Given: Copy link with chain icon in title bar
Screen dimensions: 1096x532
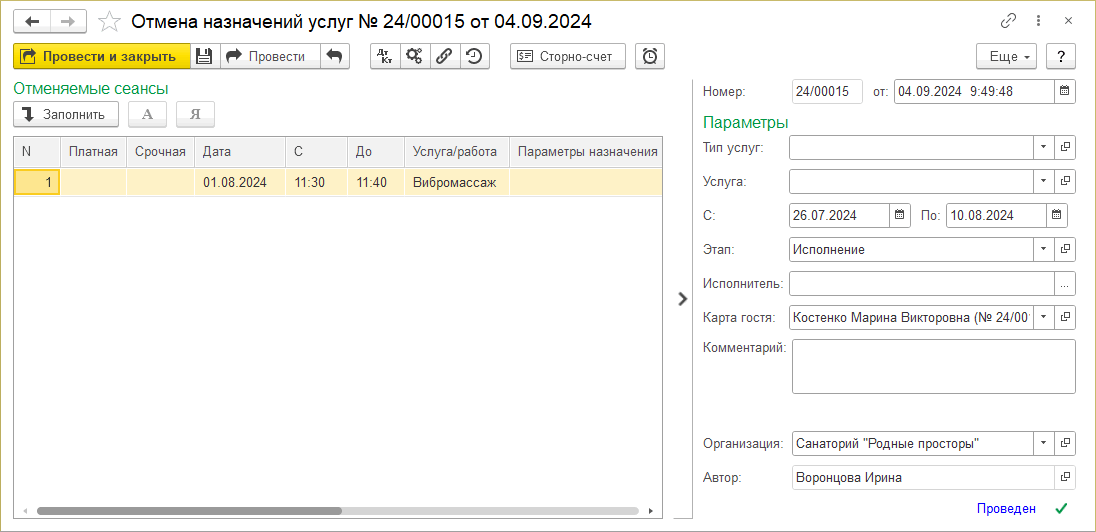Looking at the screenshot, I should pyautogui.click(x=1008, y=21).
